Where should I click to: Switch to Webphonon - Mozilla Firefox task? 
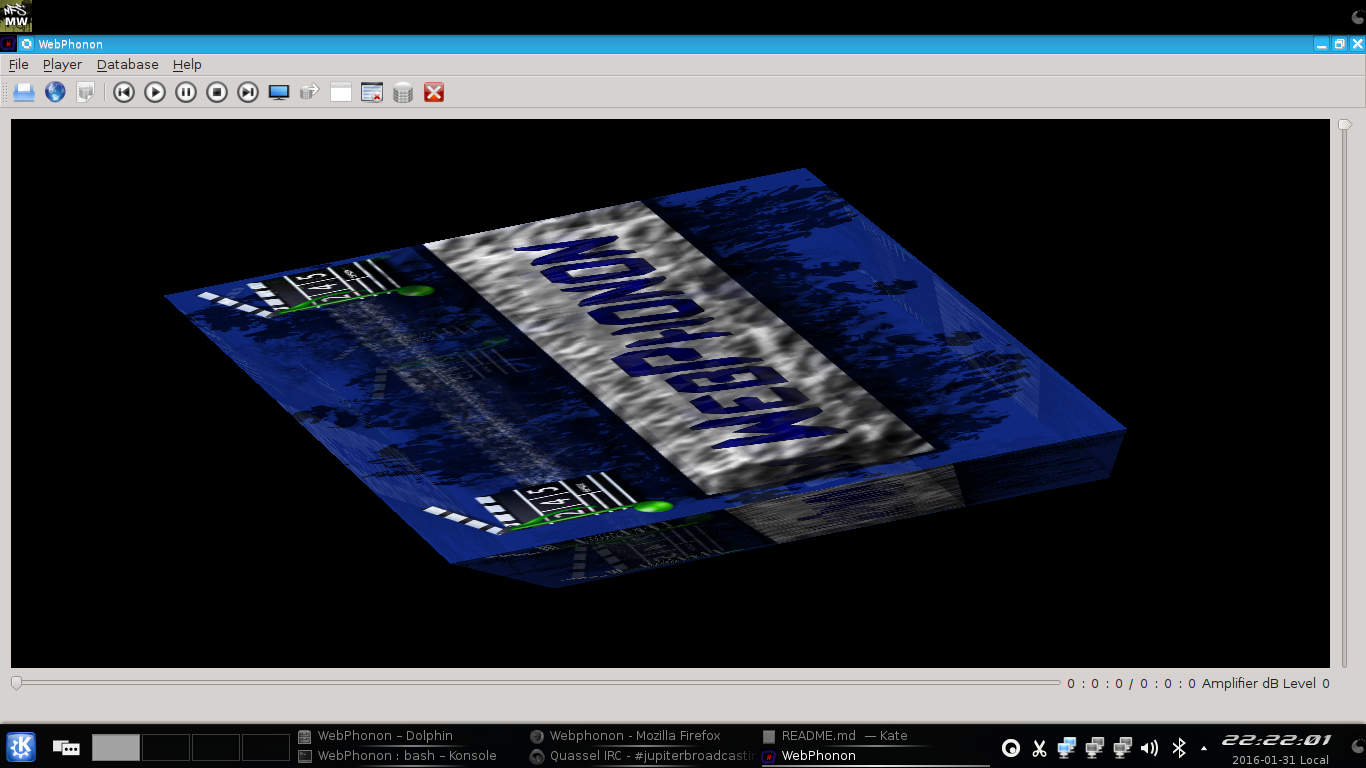click(625, 736)
